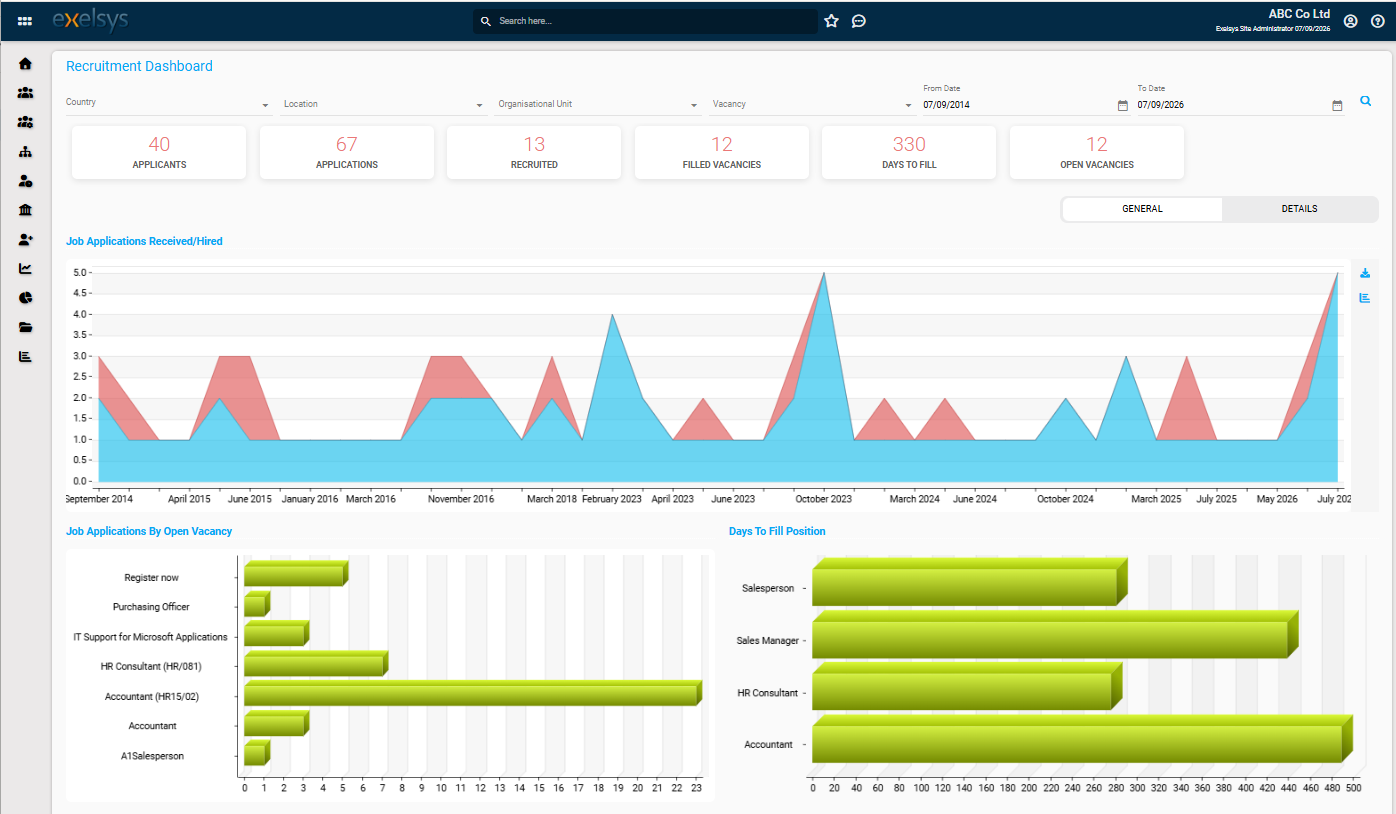
Task: Open the add-user recruitment sidebar icon
Action: click(25, 240)
